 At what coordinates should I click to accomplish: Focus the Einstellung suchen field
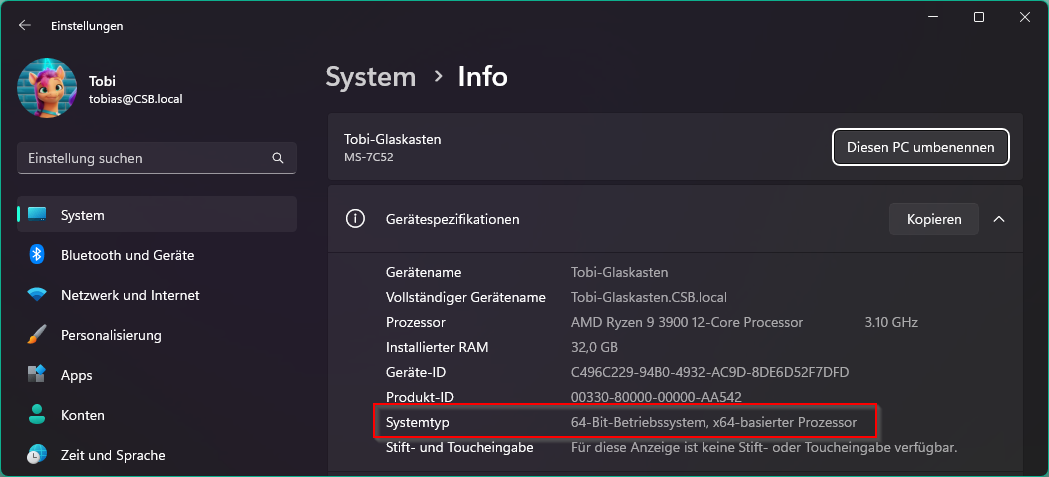pos(157,159)
